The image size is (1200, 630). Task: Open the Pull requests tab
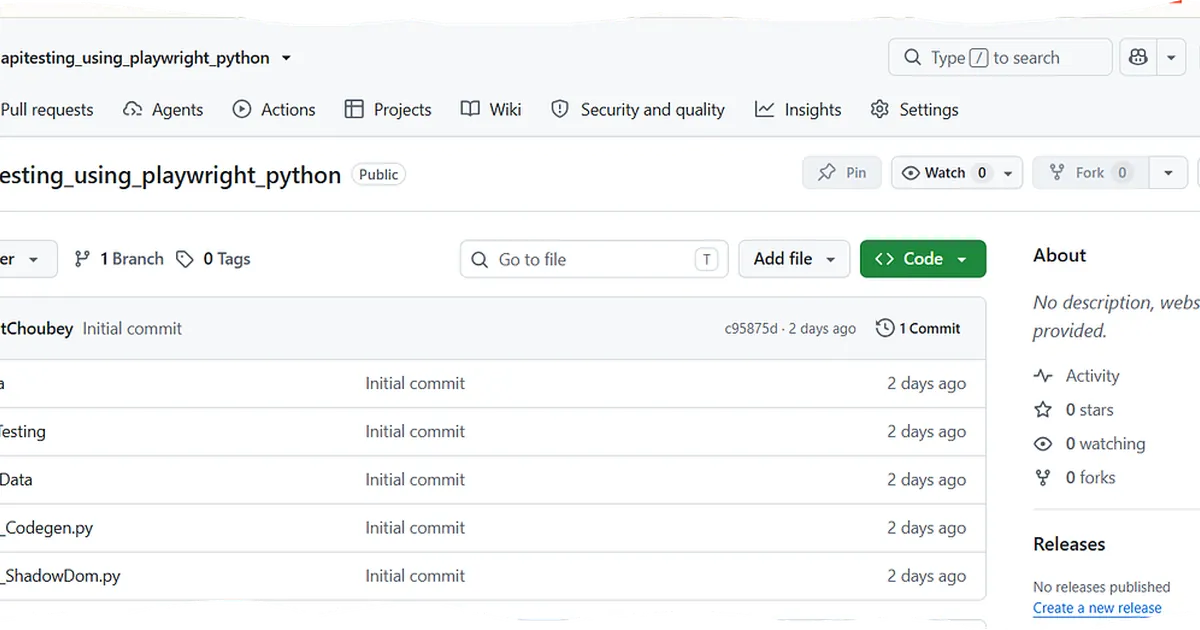click(47, 110)
